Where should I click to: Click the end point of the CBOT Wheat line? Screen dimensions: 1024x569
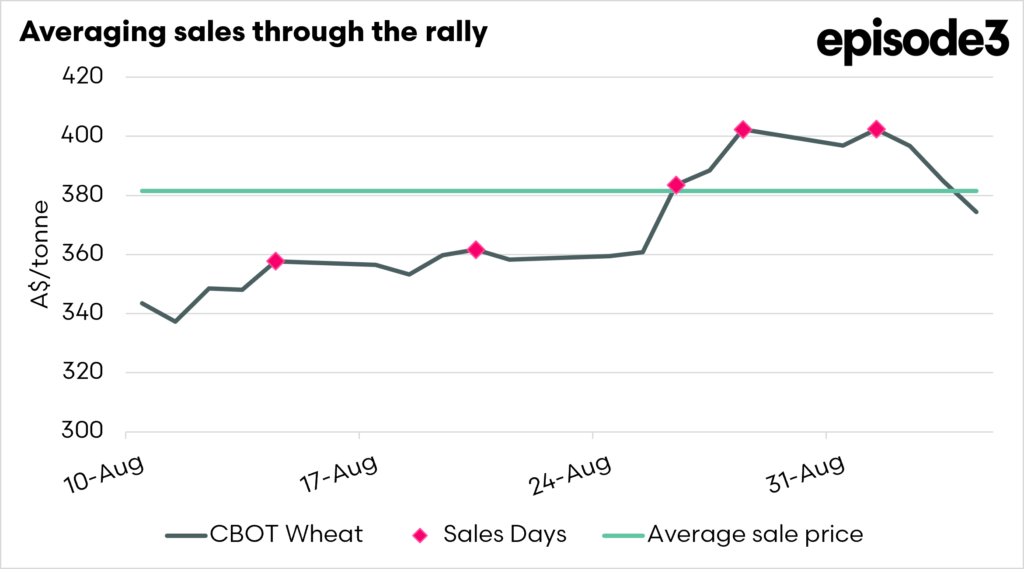coord(976,212)
